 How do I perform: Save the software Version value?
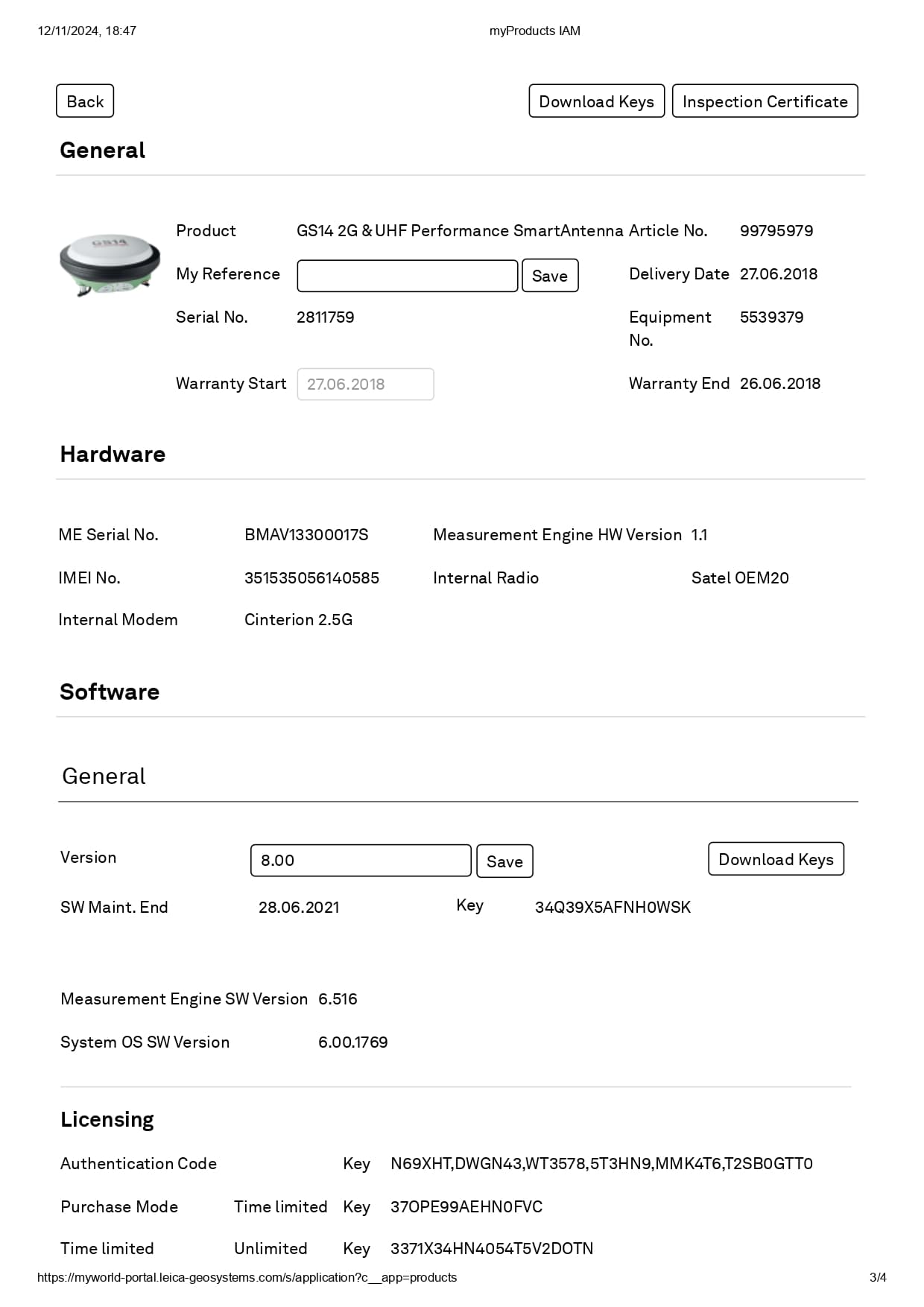504,861
